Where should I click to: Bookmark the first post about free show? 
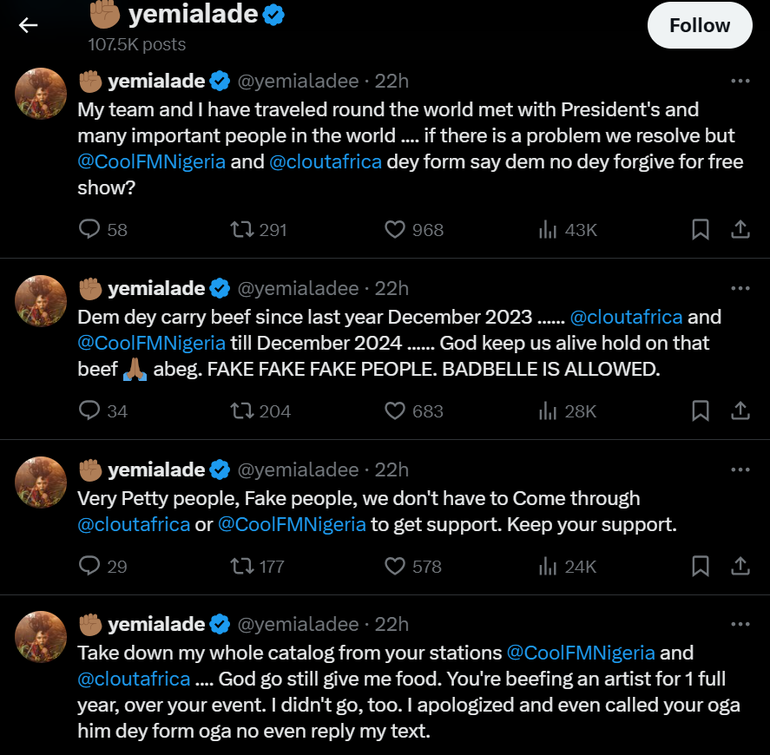point(701,230)
